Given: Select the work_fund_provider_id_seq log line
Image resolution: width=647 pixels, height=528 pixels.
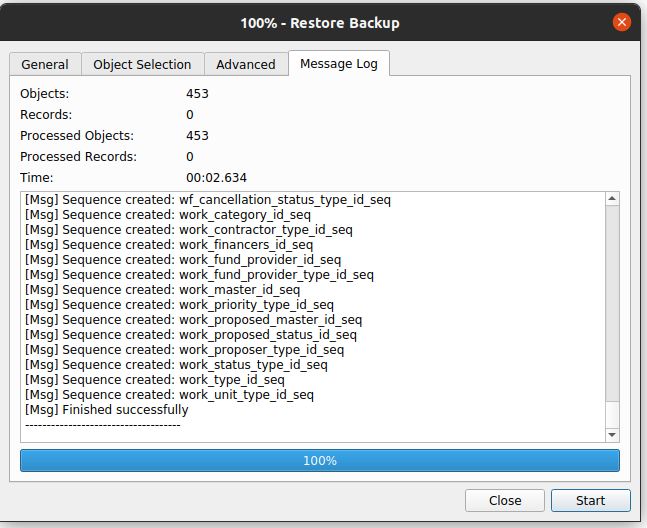Looking at the screenshot, I should click(x=183, y=260).
